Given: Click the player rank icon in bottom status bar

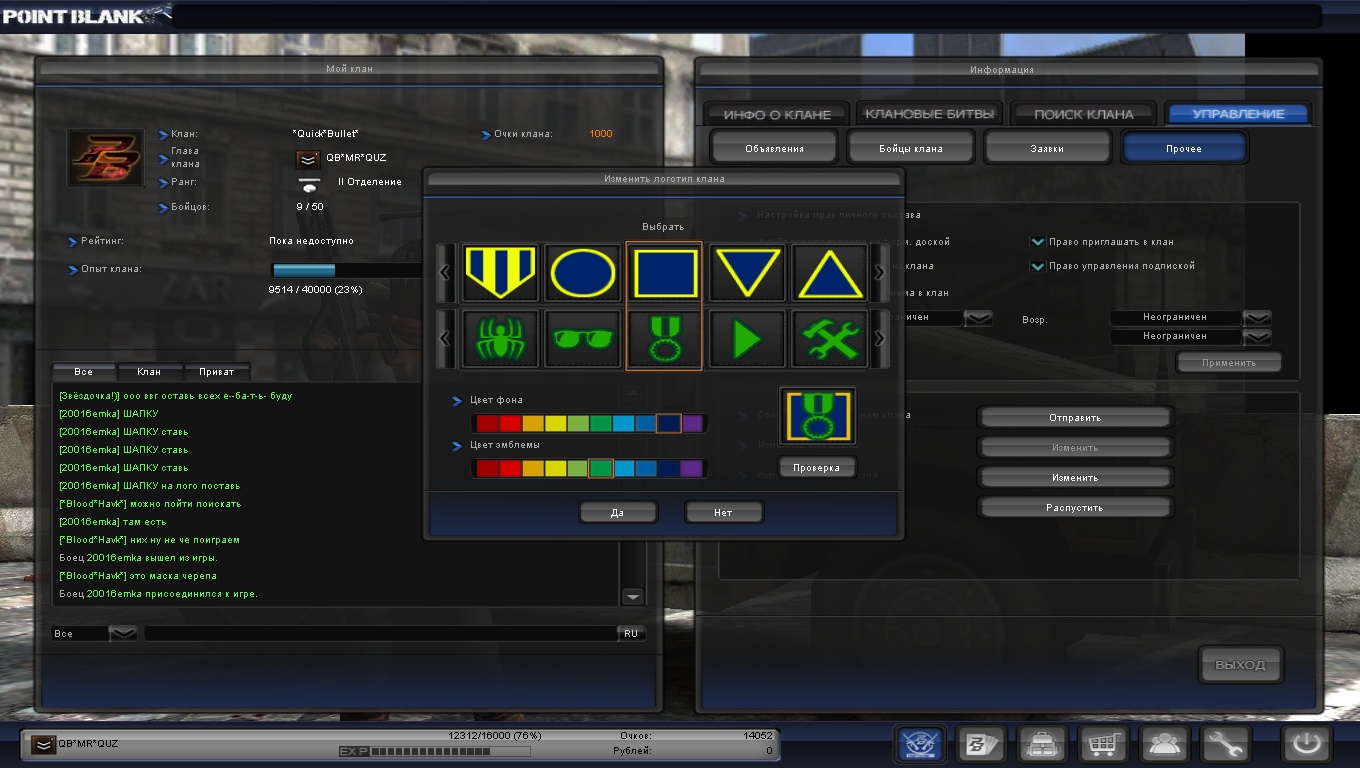Looking at the screenshot, I should 43,744.
